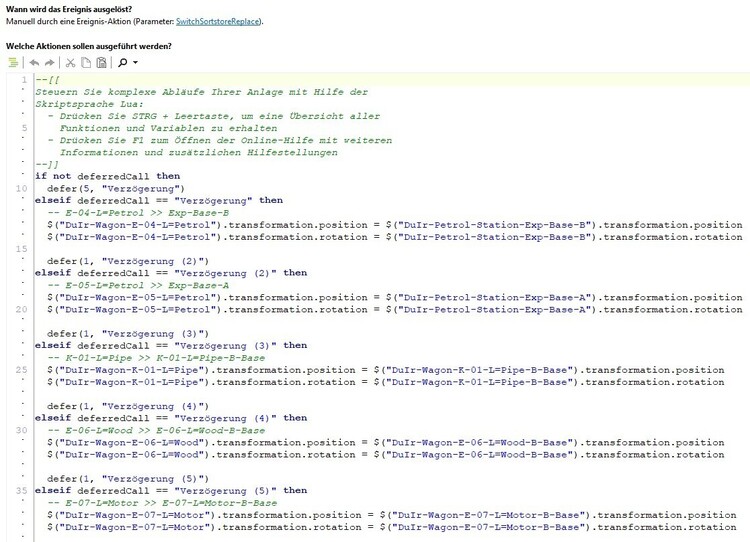Click the format code icon in the toolbar
Screen dimensions: 750x542
pos(13,63)
